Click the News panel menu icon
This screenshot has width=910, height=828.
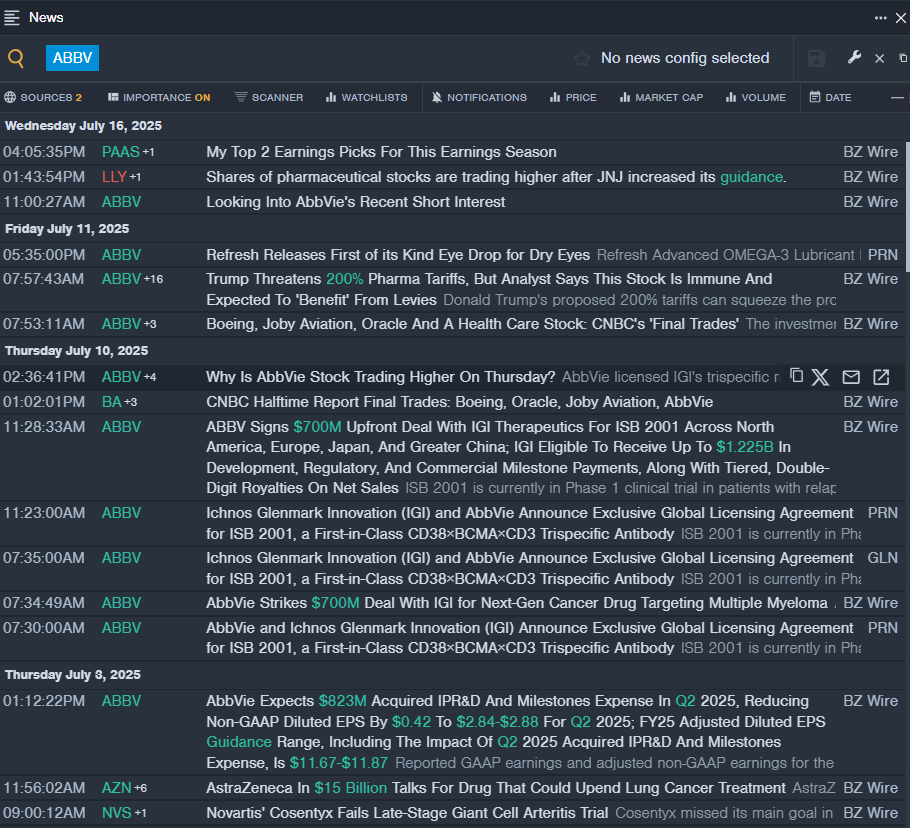(12, 17)
